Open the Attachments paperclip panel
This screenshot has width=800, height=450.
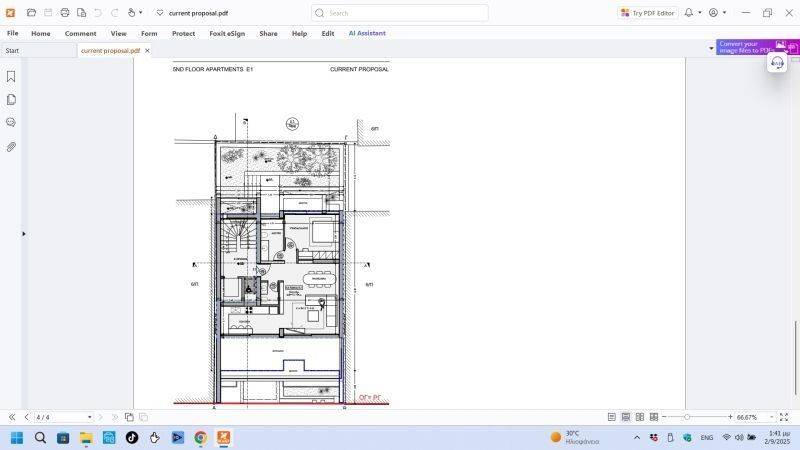[x=11, y=147]
